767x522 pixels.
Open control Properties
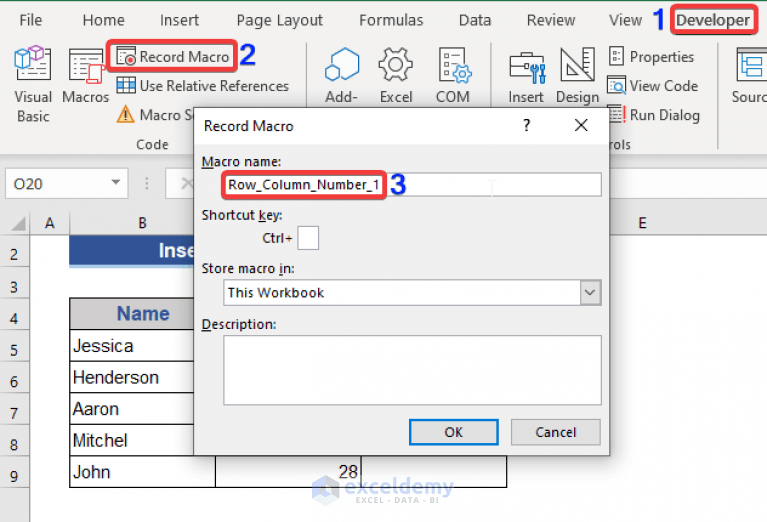point(651,57)
